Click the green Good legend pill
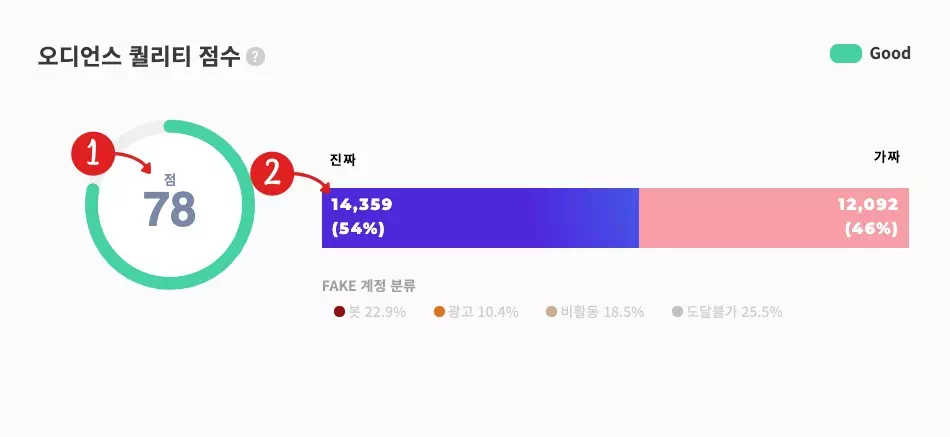Image resolution: width=950 pixels, height=437 pixels. [846, 53]
